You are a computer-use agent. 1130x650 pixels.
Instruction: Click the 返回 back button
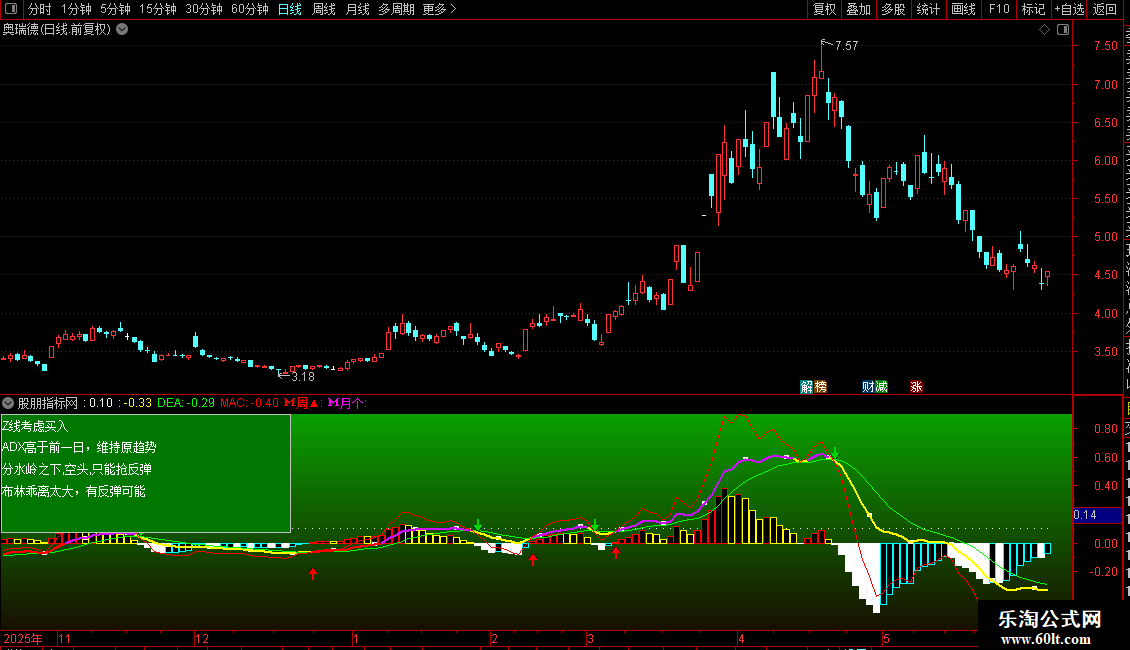pyautogui.click(x=1104, y=9)
